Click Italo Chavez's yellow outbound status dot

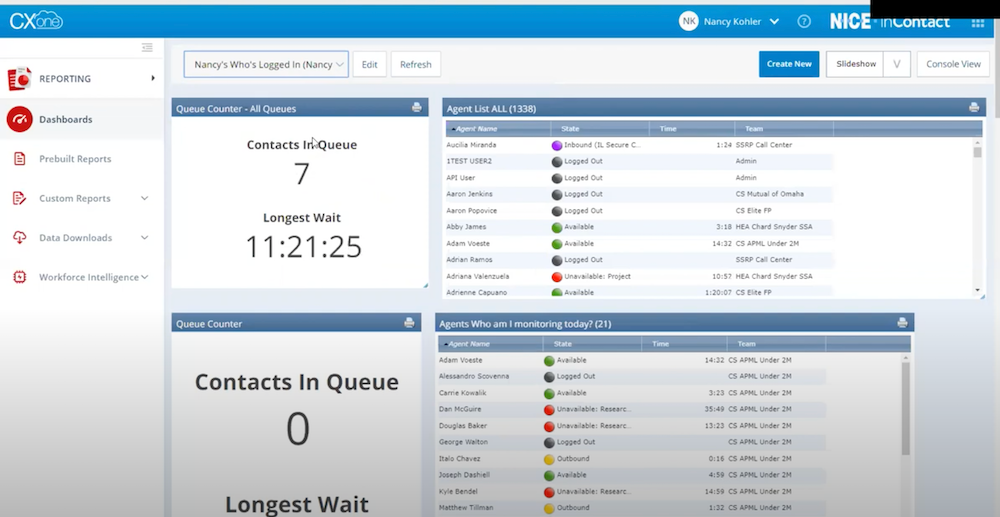click(549, 459)
